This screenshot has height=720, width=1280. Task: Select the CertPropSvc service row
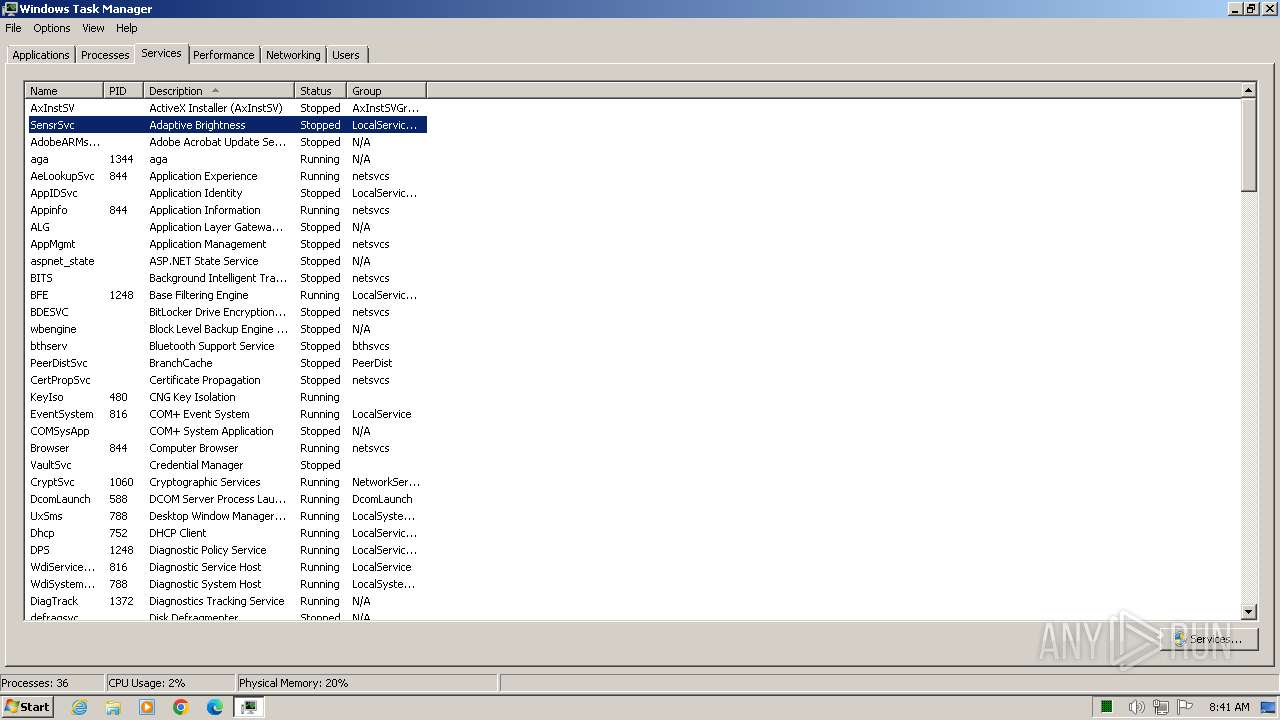click(227, 380)
